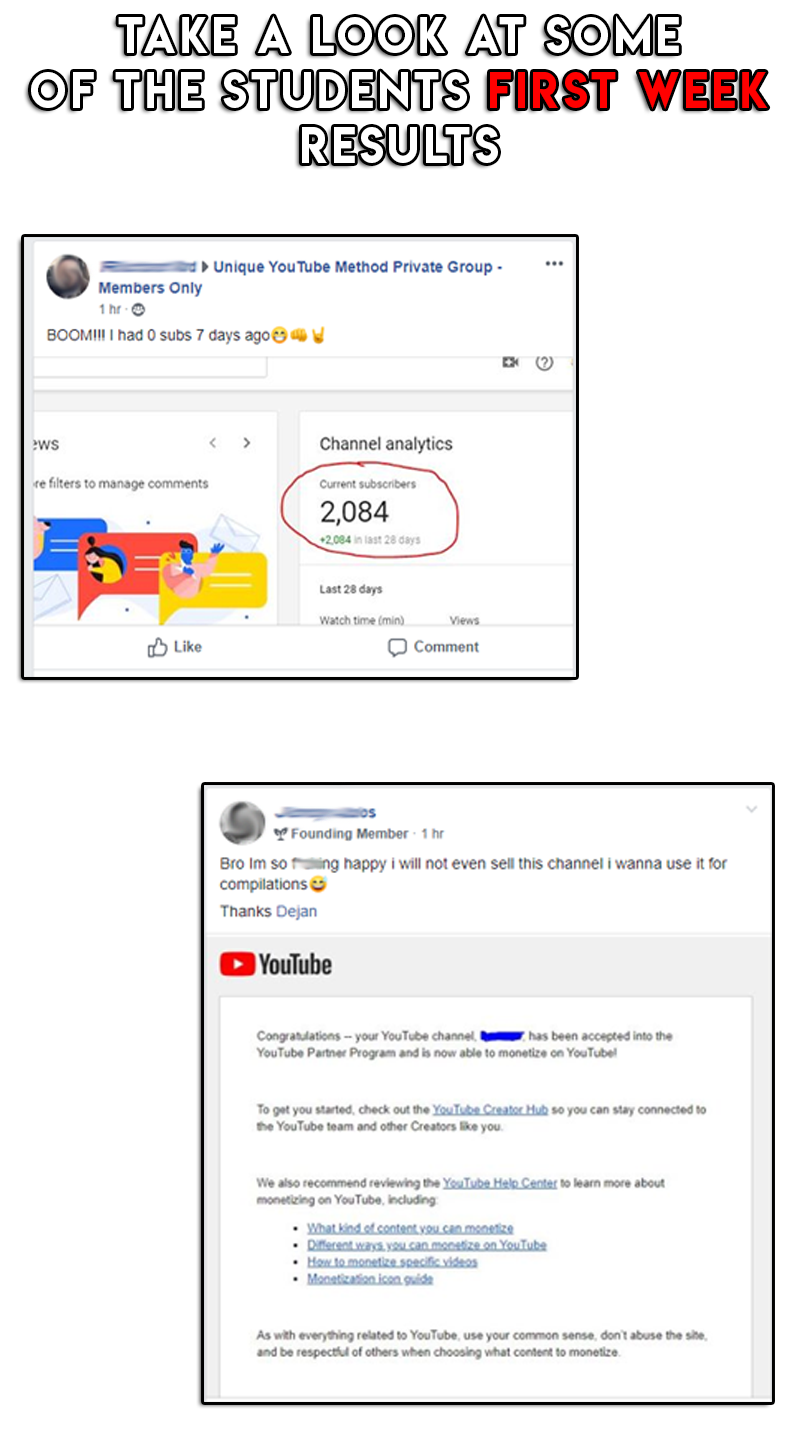The image size is (800, 1456).
Task: Click the Like thumbs-up icon
Action: [x=157, y=648]
